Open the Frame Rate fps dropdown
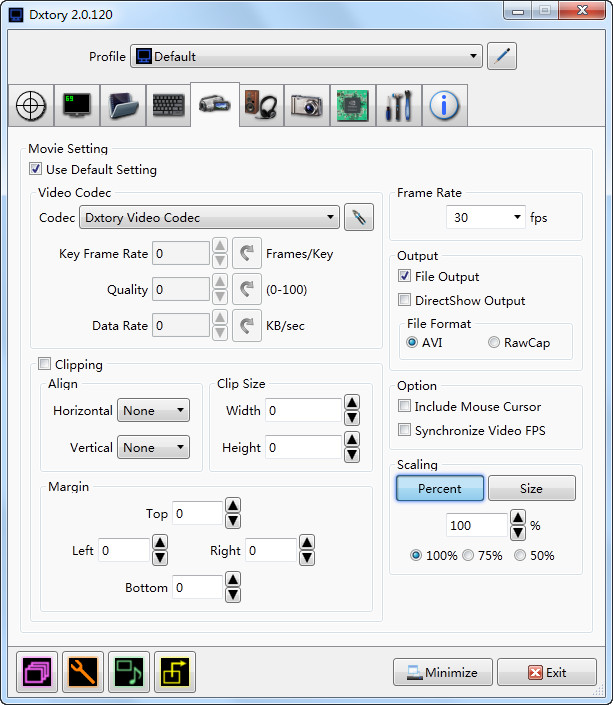Viewport: 613px width, 705px height. pos(487,217)
